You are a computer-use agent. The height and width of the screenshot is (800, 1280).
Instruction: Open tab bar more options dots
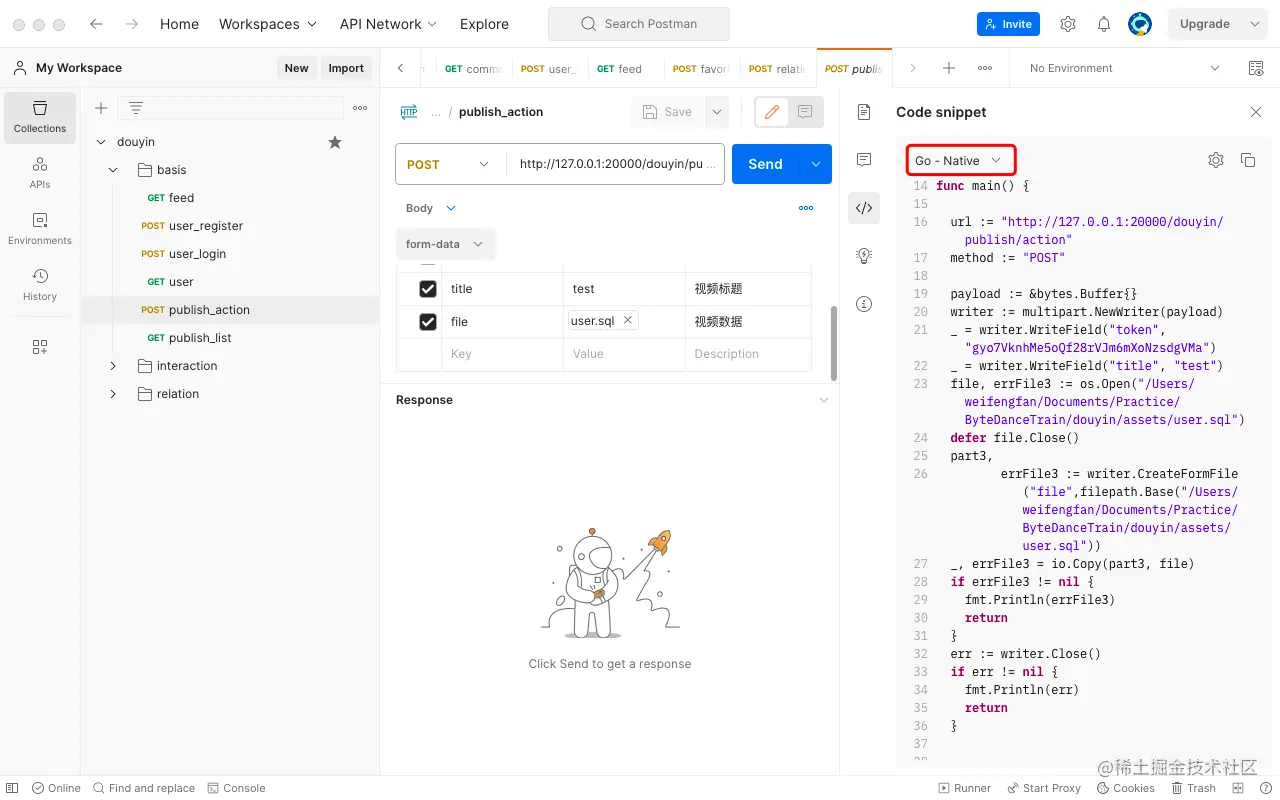985,68
